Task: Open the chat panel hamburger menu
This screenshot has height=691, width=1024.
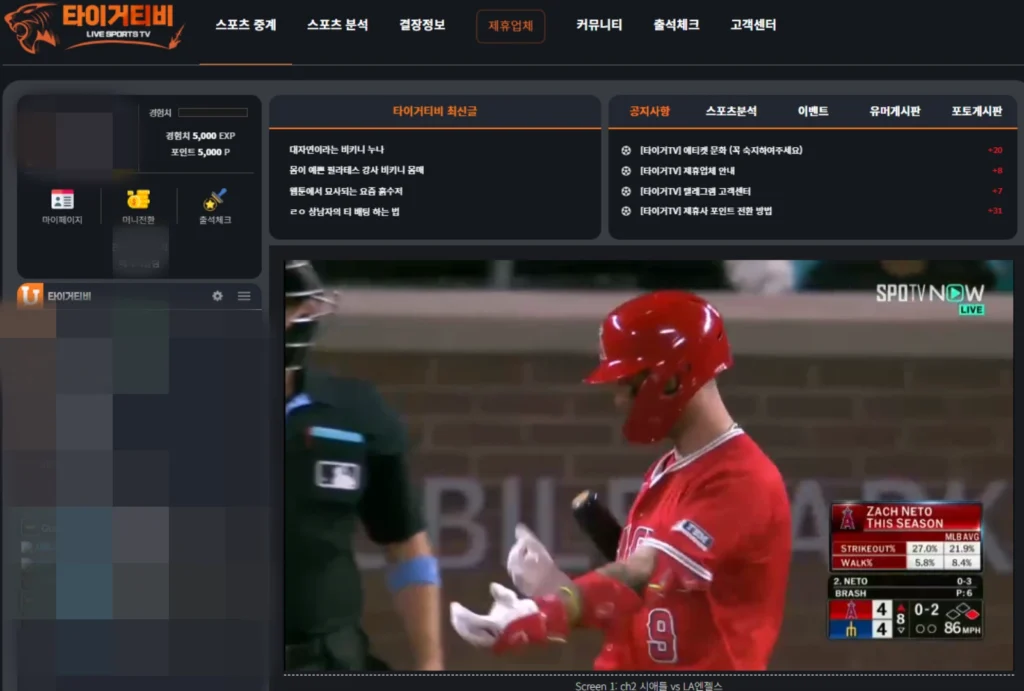Action: tap(244, 296)
